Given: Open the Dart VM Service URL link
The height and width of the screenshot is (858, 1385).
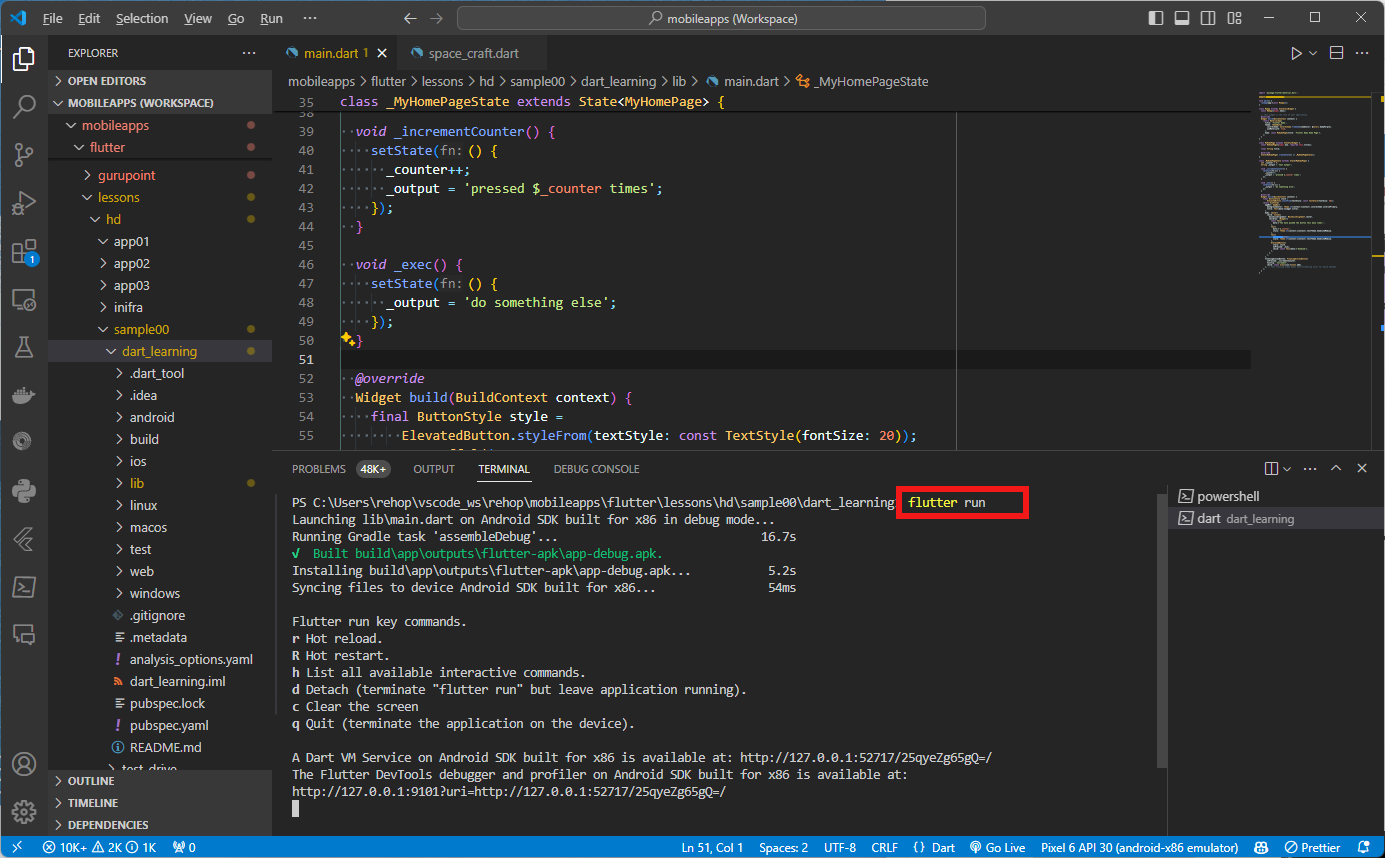Looking at the screenshot, I should point(865,757).
